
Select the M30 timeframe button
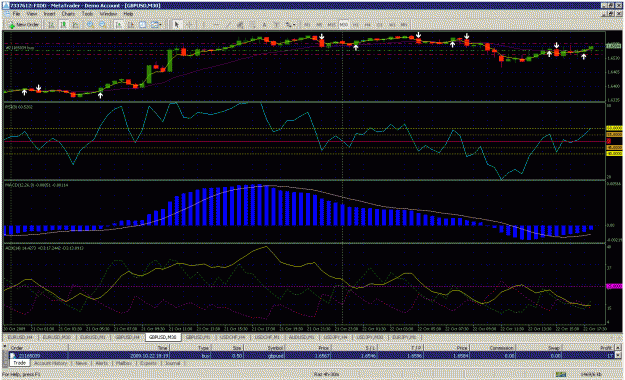344,25
